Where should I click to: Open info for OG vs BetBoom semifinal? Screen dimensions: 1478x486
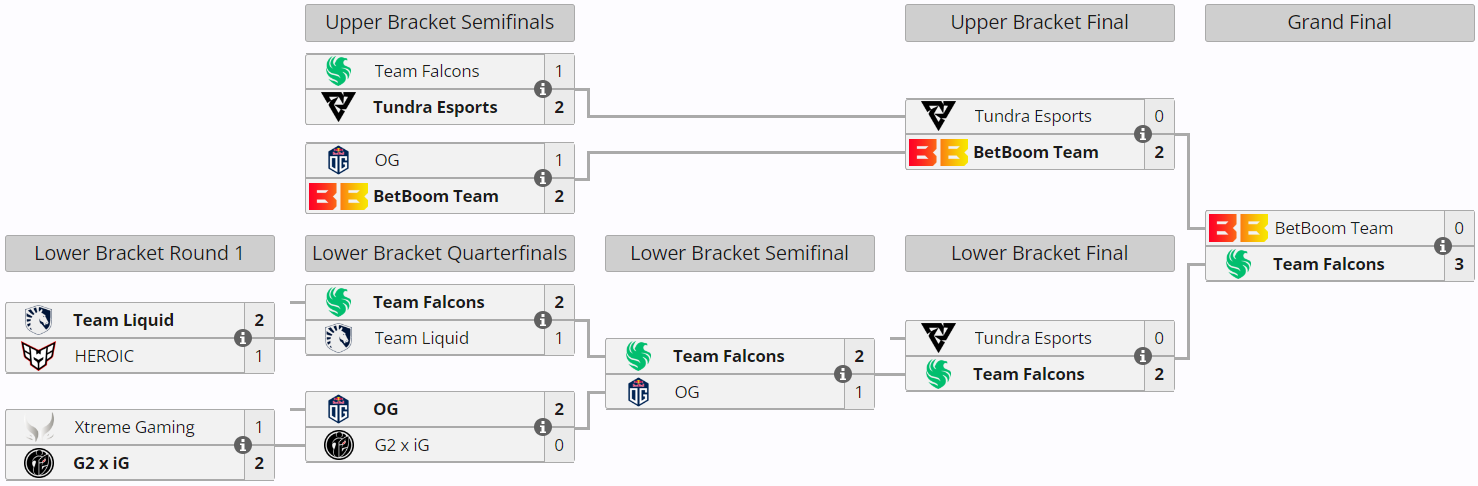coord(542,178)
